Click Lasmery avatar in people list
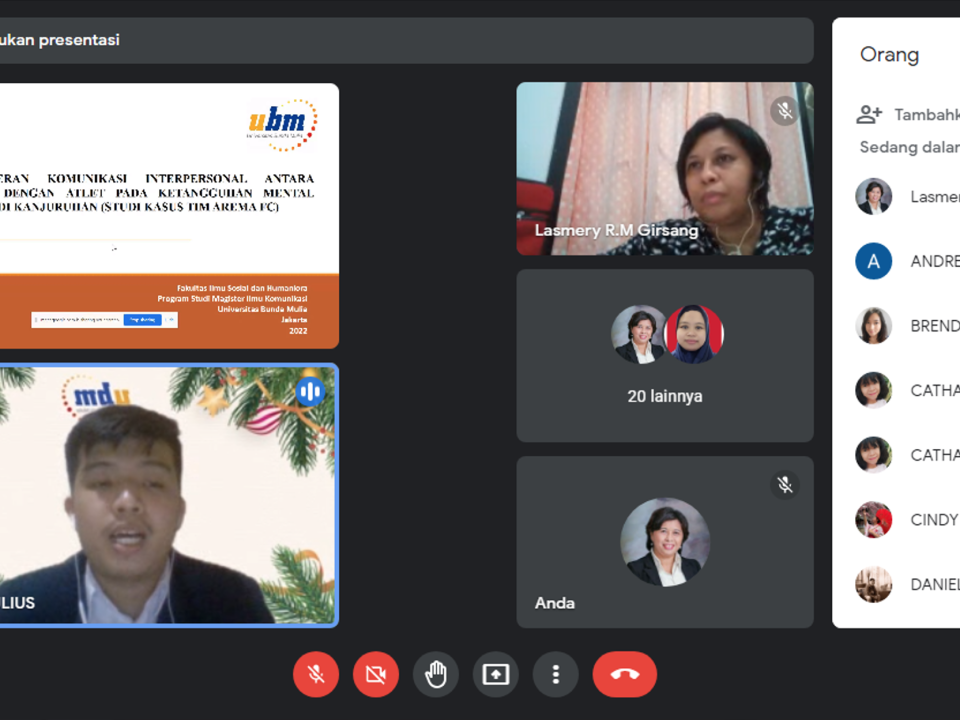The height and width of the screenshot is (720, 960). (x=873, y=197)
